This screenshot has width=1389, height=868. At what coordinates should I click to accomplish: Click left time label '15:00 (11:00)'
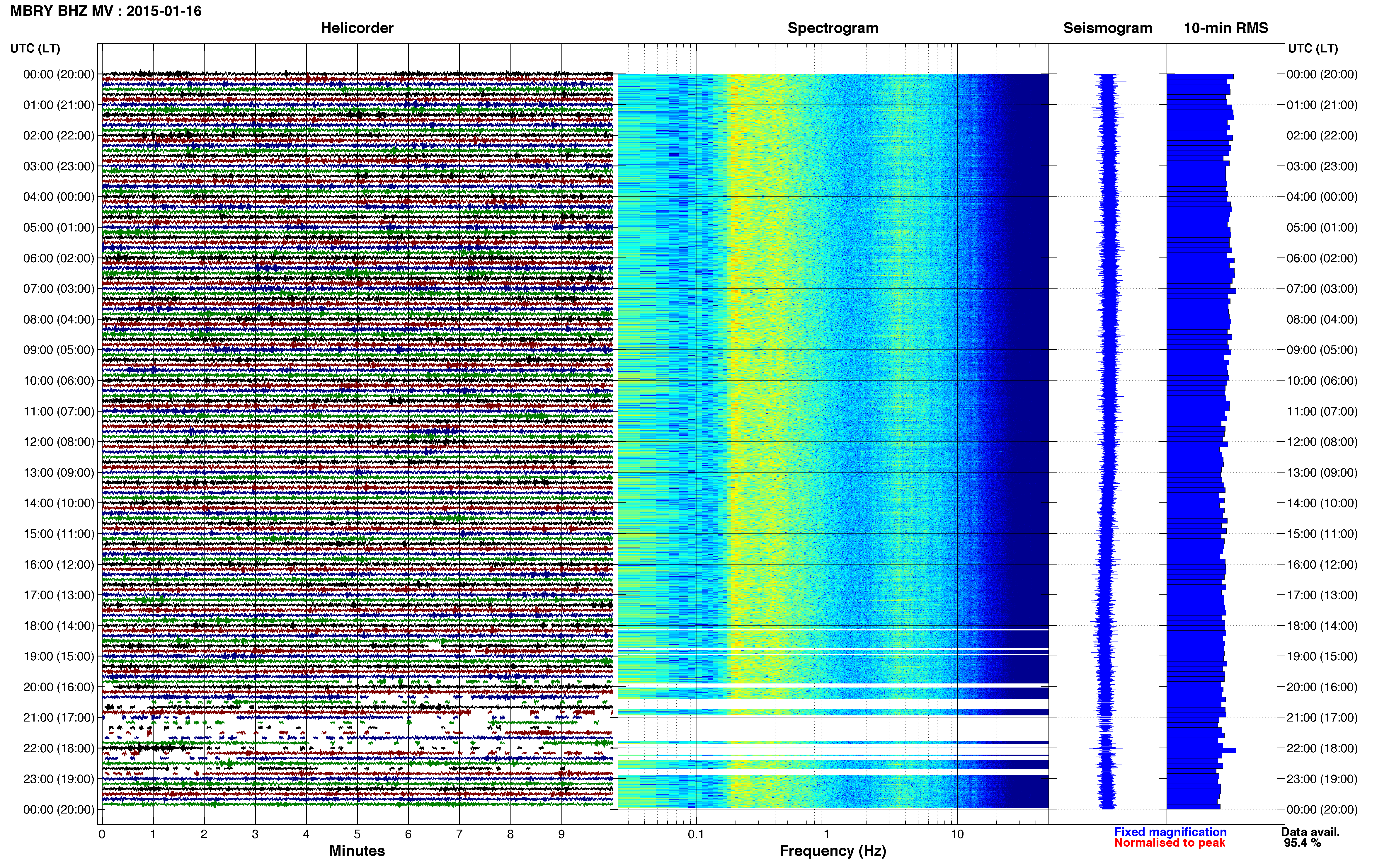click(x=59, y=533)
